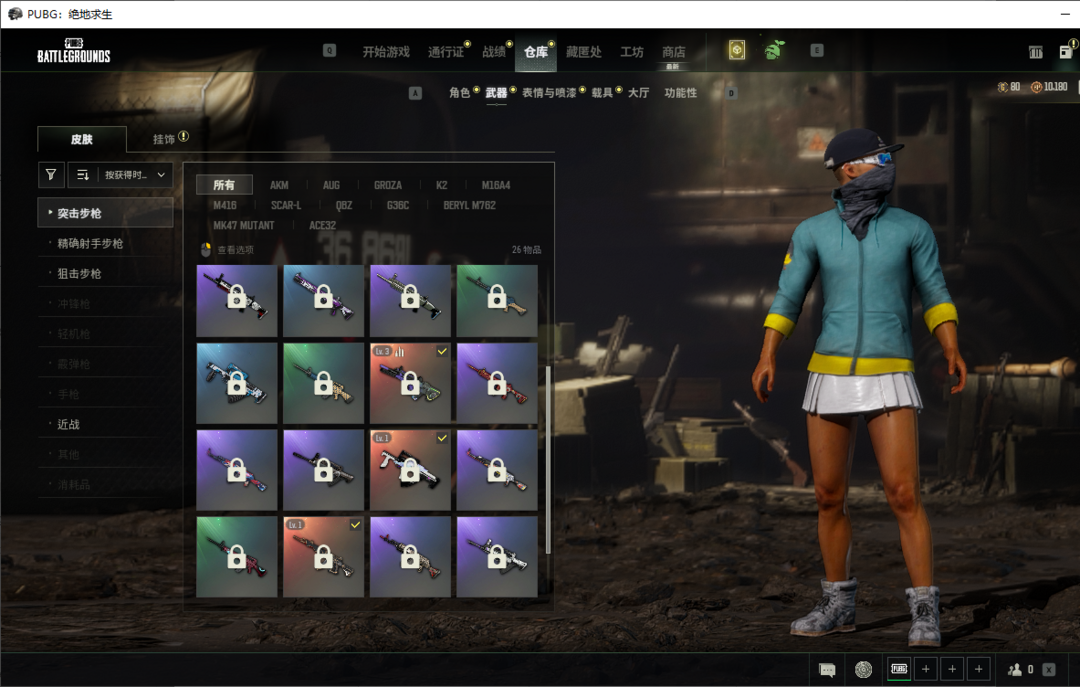The height and width of the screenshot is (687, 1080).
Task: Click the skin grid vertical scrollbar
Action: [548, 460]
